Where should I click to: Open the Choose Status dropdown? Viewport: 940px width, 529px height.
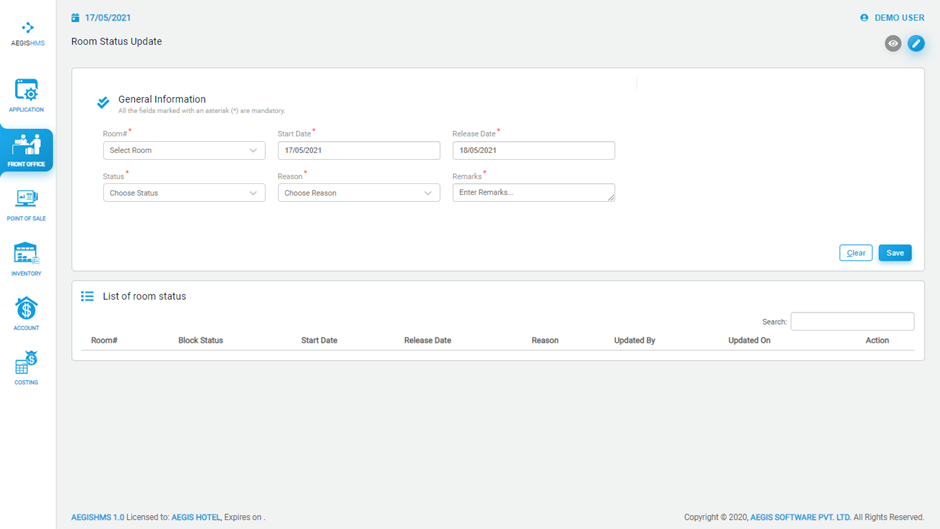pos(184,193)
